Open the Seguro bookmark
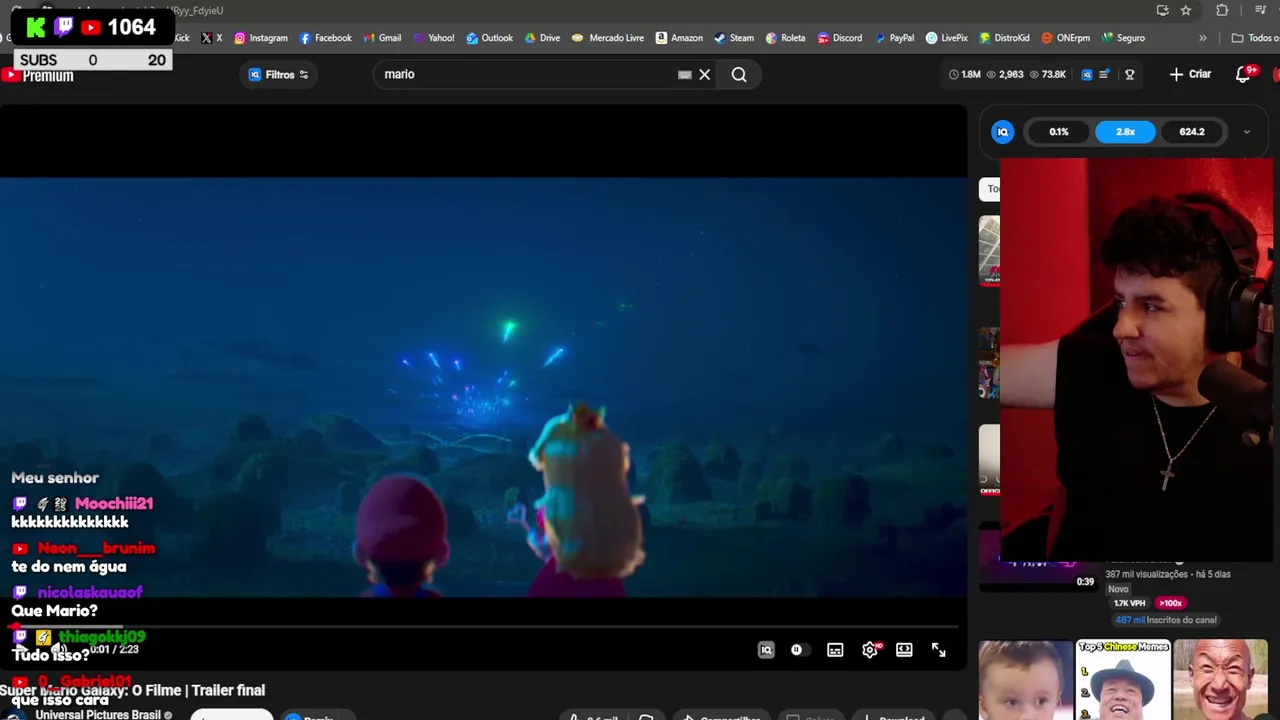 (x=1123, y=38)
